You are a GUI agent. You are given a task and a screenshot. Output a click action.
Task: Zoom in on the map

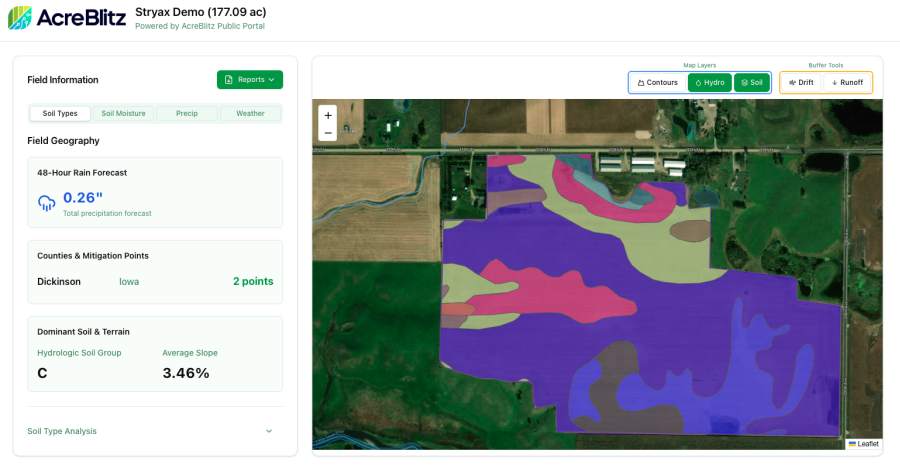[328, 115]
